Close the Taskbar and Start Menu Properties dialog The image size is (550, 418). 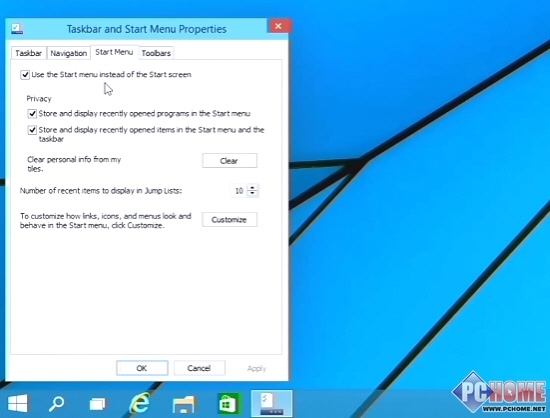click(x=279, y=26)
